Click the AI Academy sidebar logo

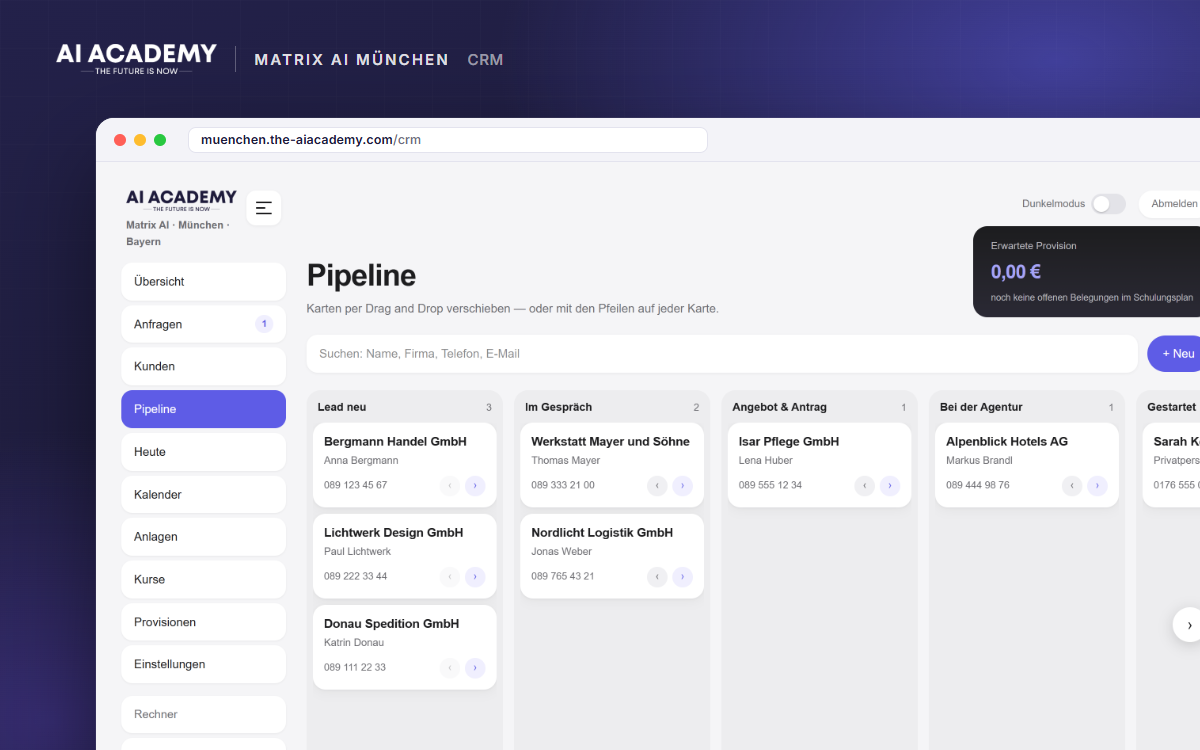[x=181, y=200]
